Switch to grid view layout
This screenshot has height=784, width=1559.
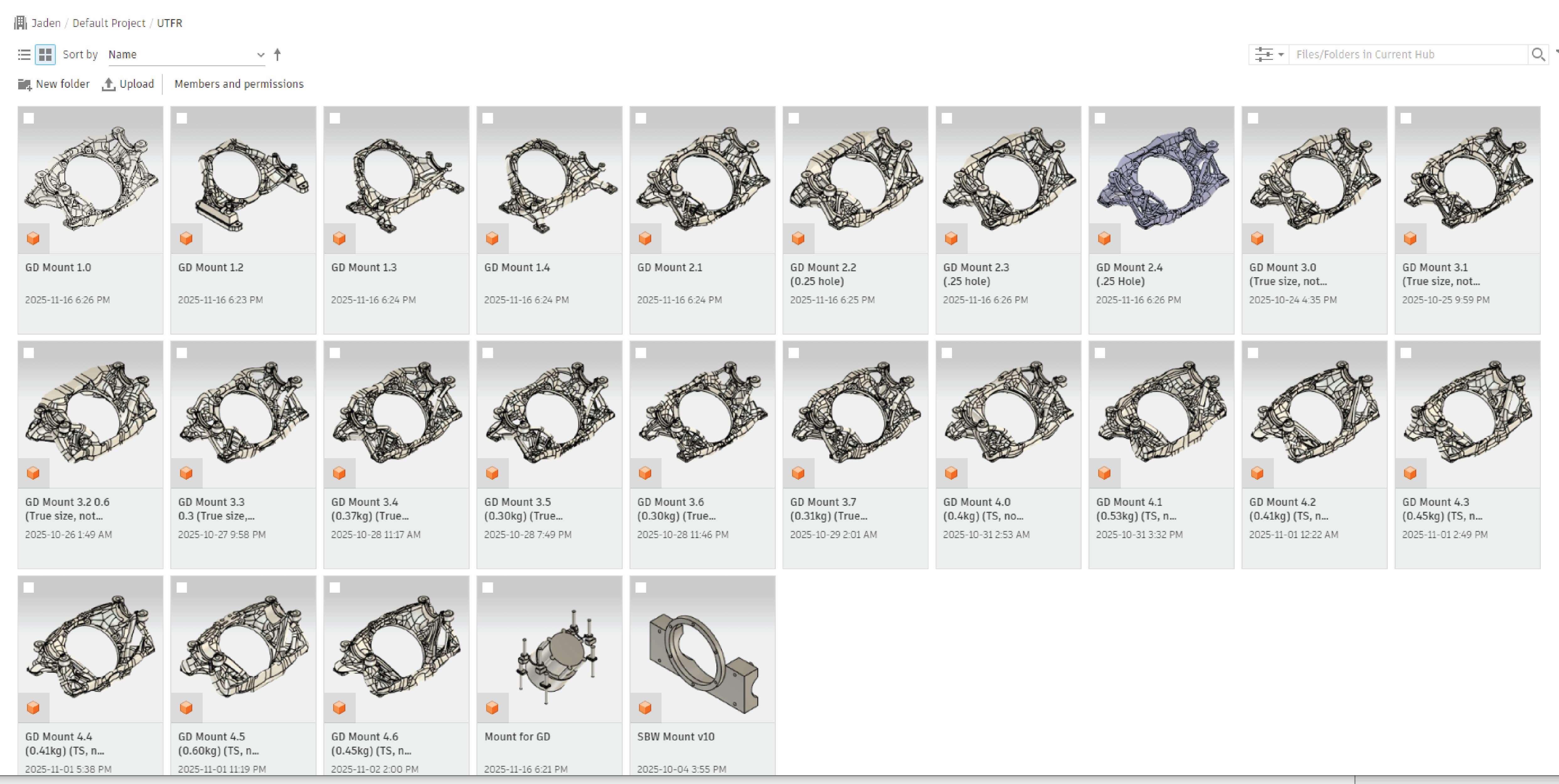(45, 55)
